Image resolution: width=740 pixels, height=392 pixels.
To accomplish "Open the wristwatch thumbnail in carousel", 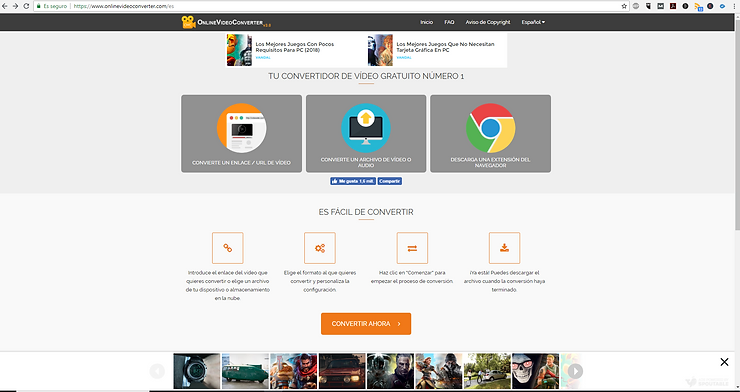I will tap(197, 371).
